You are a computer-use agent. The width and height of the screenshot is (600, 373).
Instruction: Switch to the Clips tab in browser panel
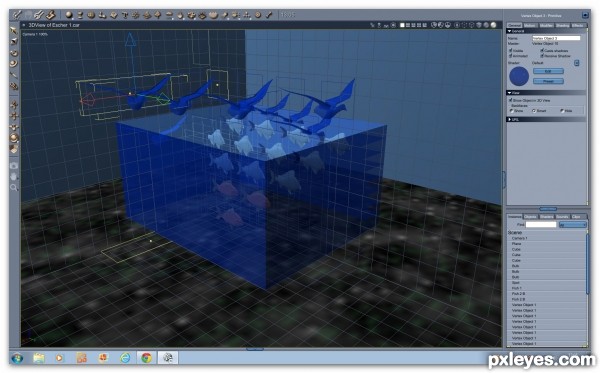click(576, 217)
